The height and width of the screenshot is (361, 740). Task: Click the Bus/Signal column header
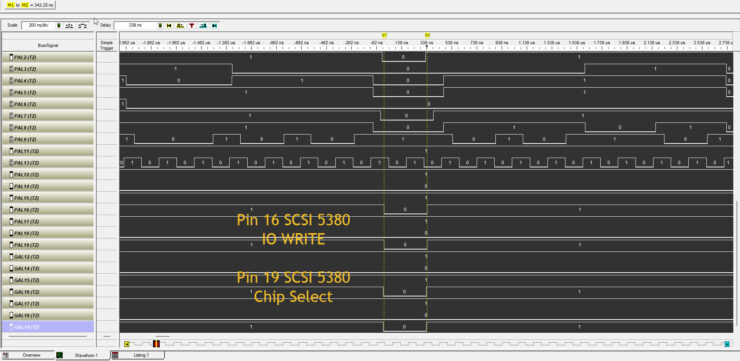[48, 45]
